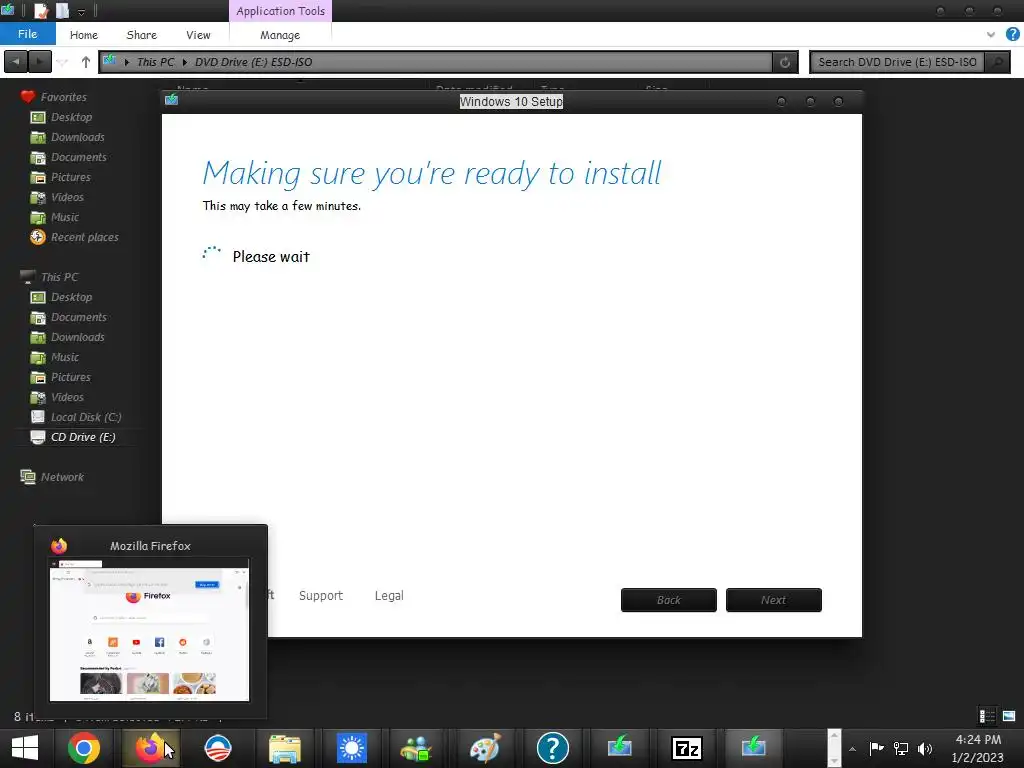Open Pictures under Favorites
The image size is (1024, 768).
tap(61, 177)
